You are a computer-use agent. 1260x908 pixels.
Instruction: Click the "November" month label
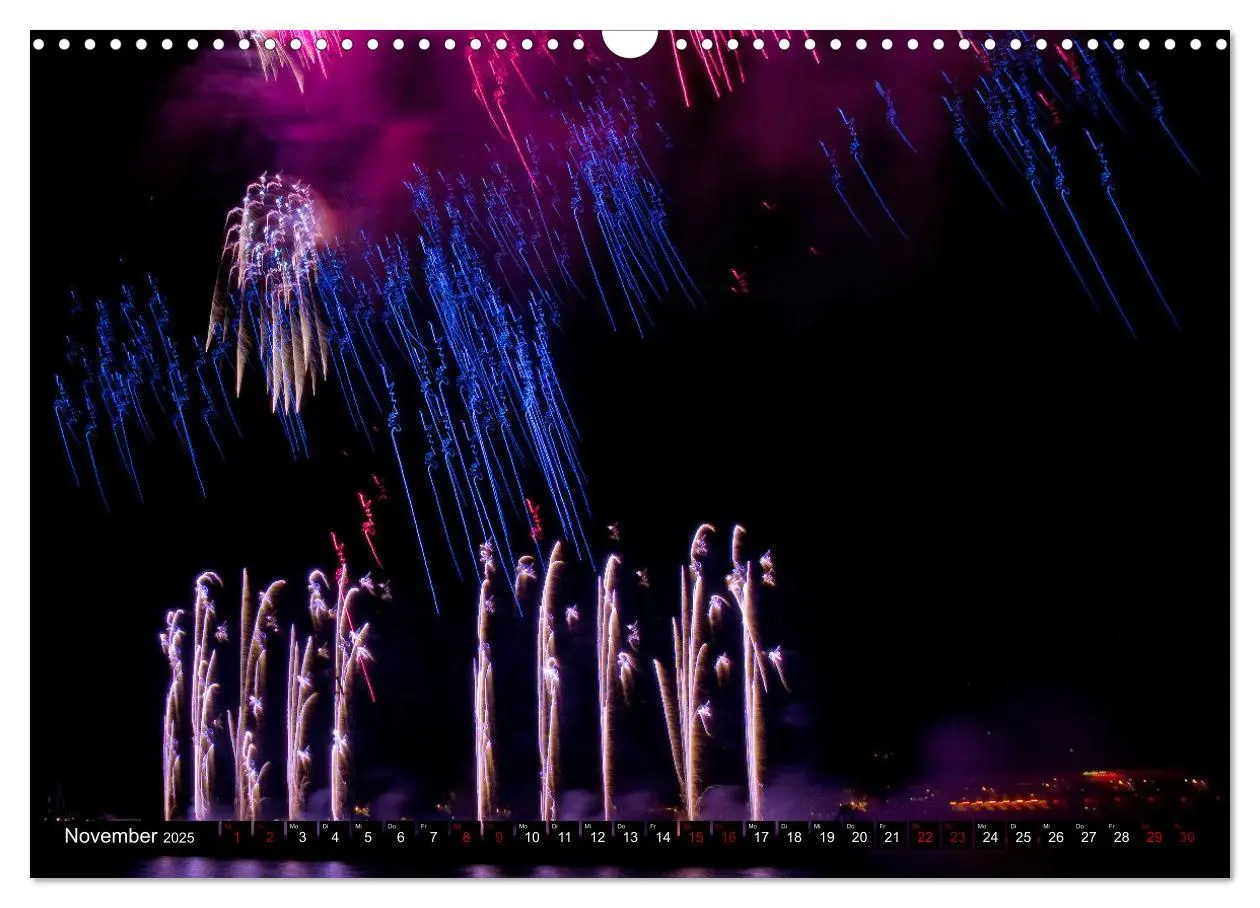[111, 836]
